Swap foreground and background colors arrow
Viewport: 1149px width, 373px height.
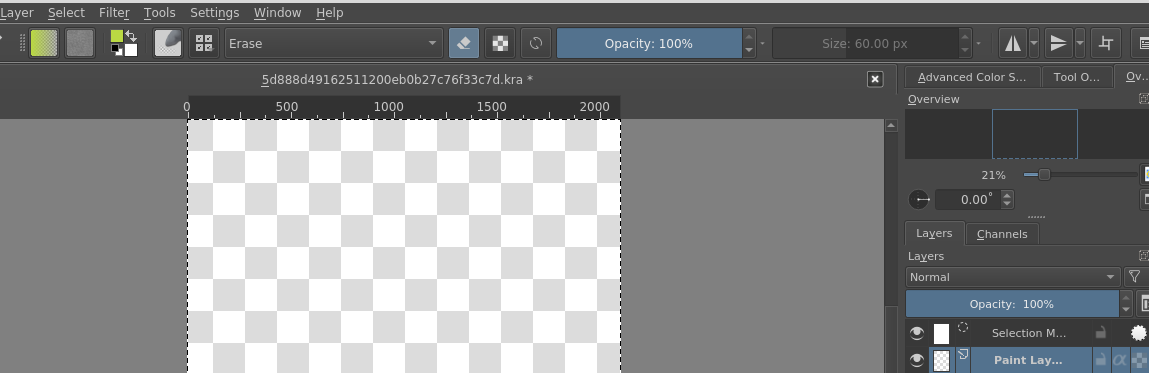131,35
